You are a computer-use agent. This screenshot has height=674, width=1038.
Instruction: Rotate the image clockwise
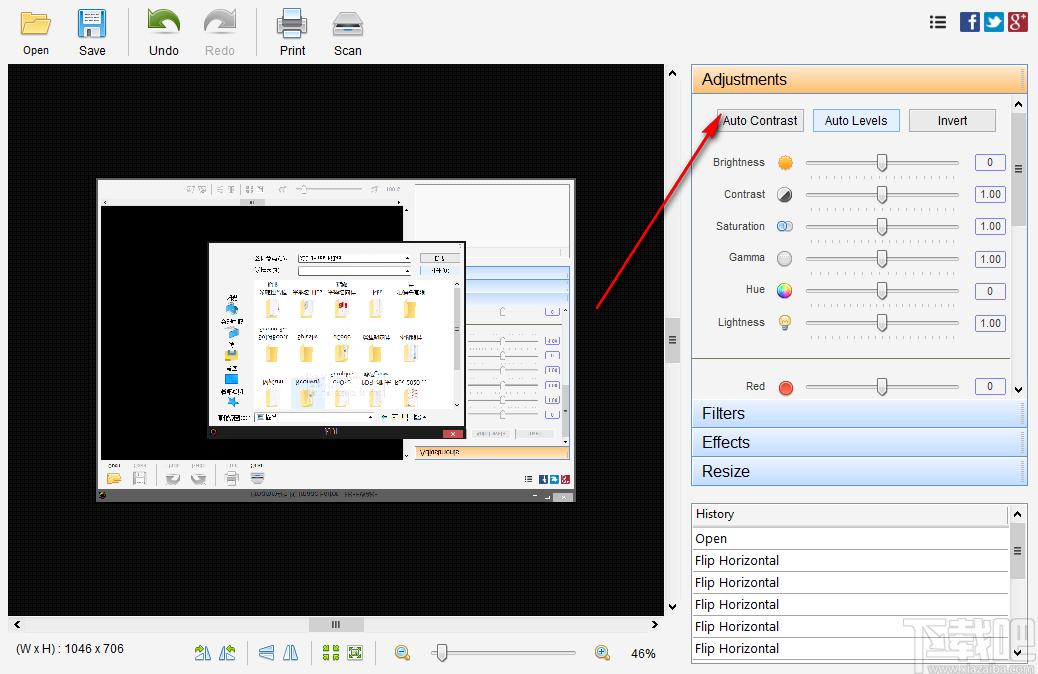(203, 653)
